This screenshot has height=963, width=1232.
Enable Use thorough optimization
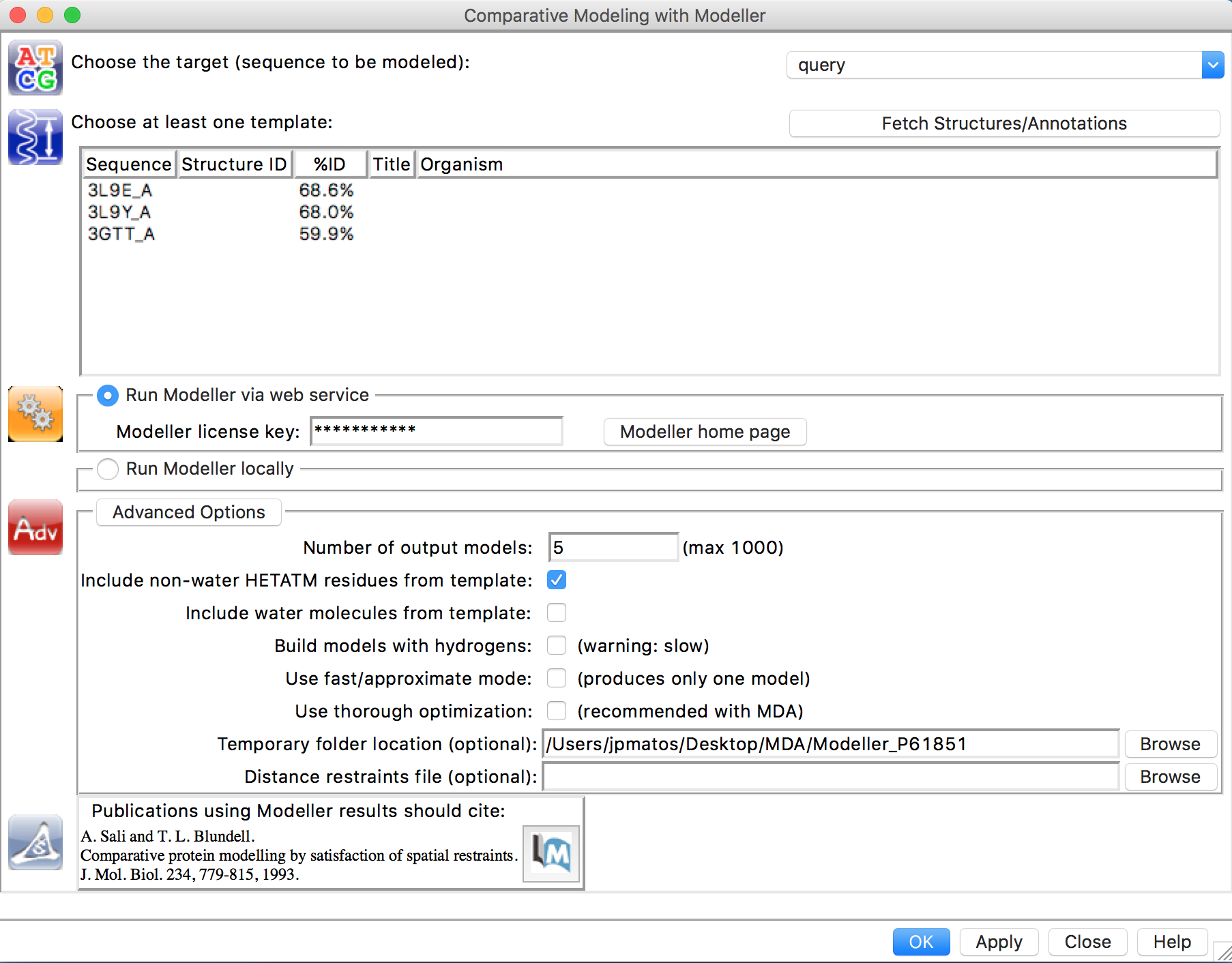point(557,711)
